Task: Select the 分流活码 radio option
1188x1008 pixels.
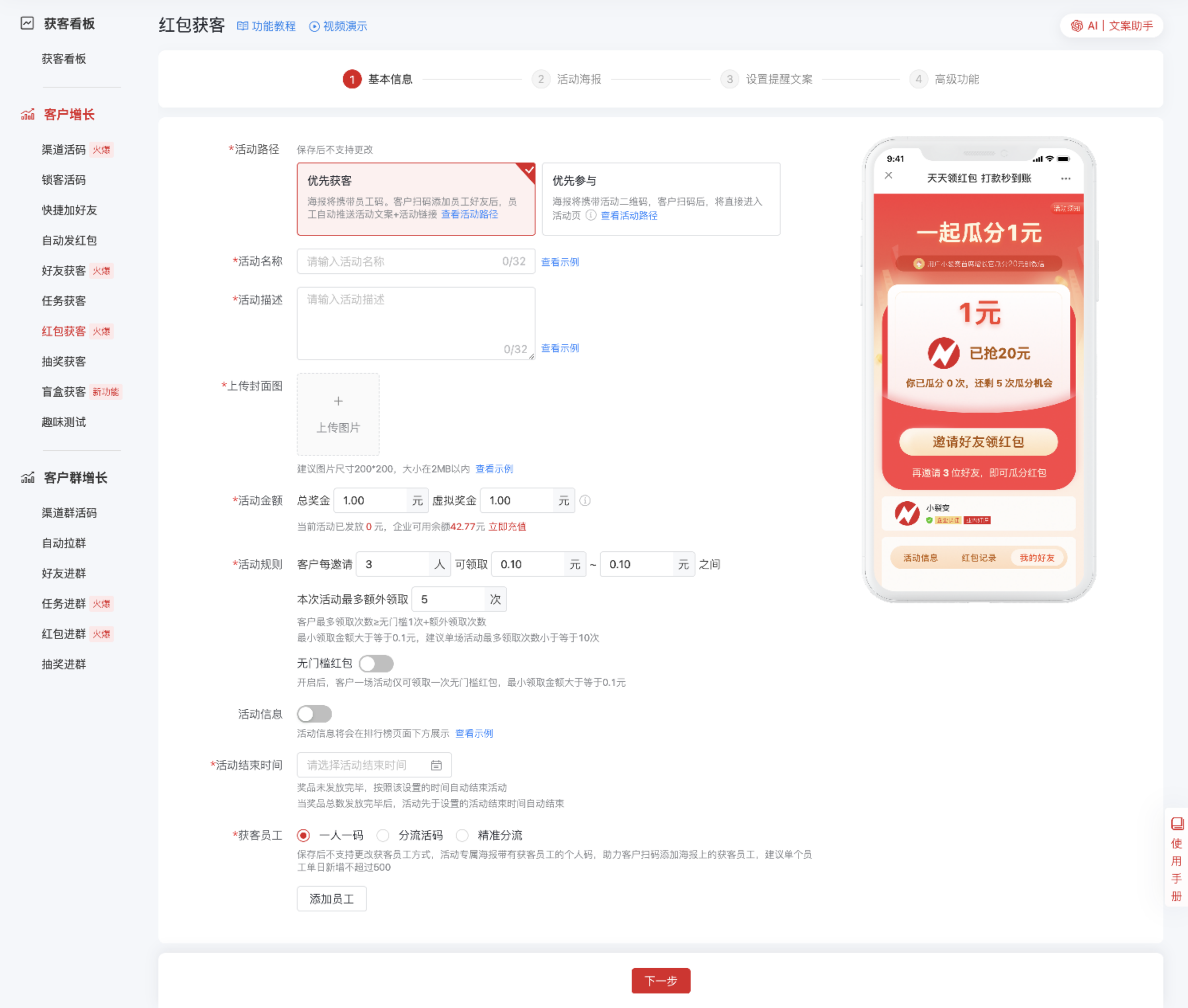Action: [x=384, y=835]
